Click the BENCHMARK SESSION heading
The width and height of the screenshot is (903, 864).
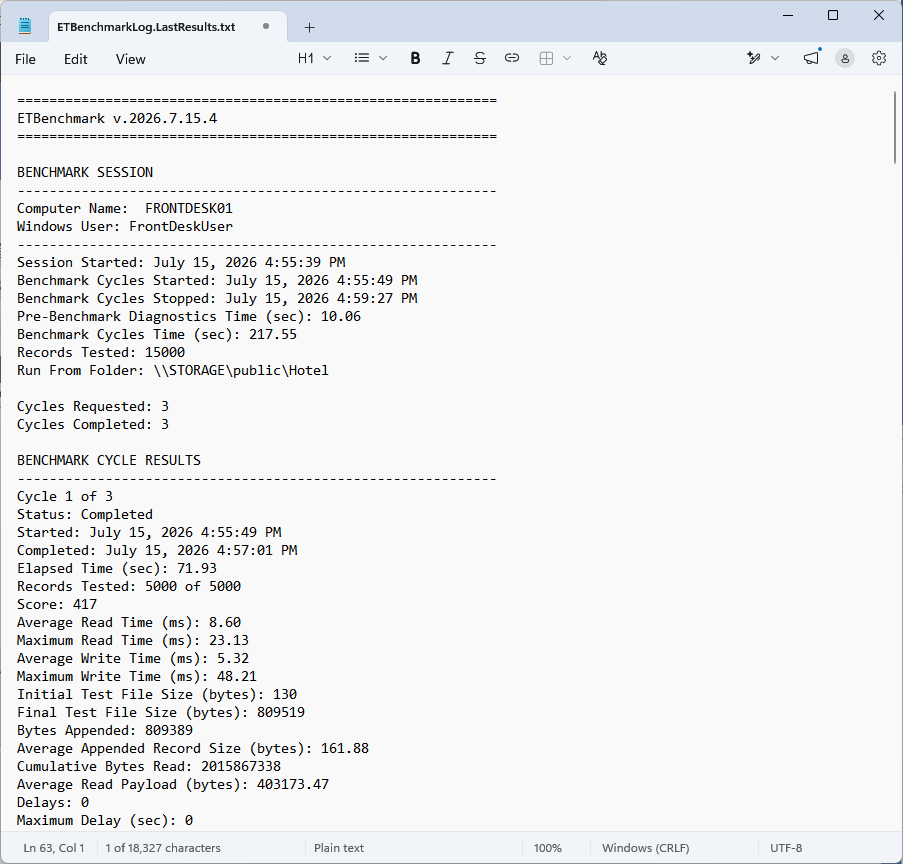pos(85,172)
